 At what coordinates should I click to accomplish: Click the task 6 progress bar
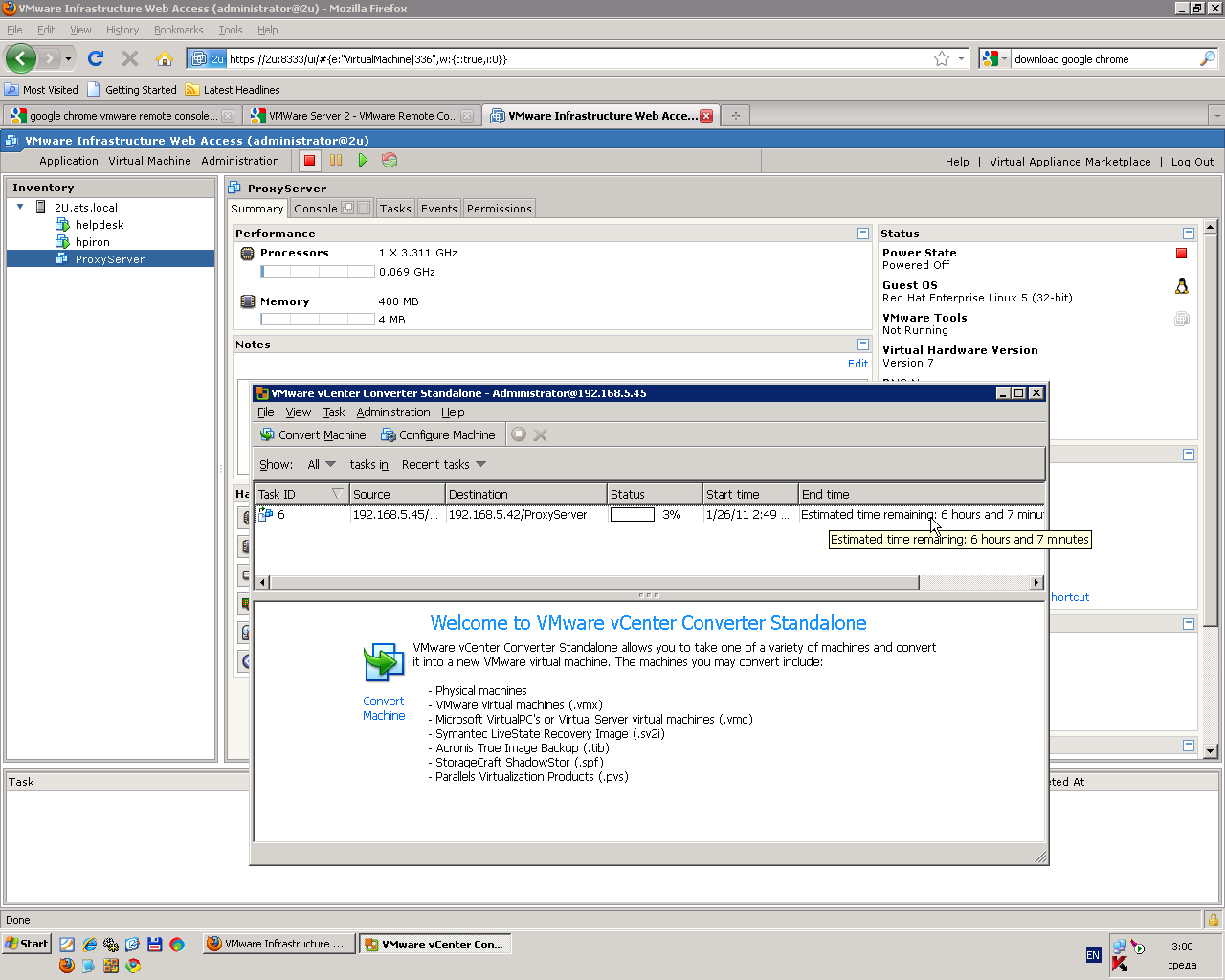click(633, 515)
